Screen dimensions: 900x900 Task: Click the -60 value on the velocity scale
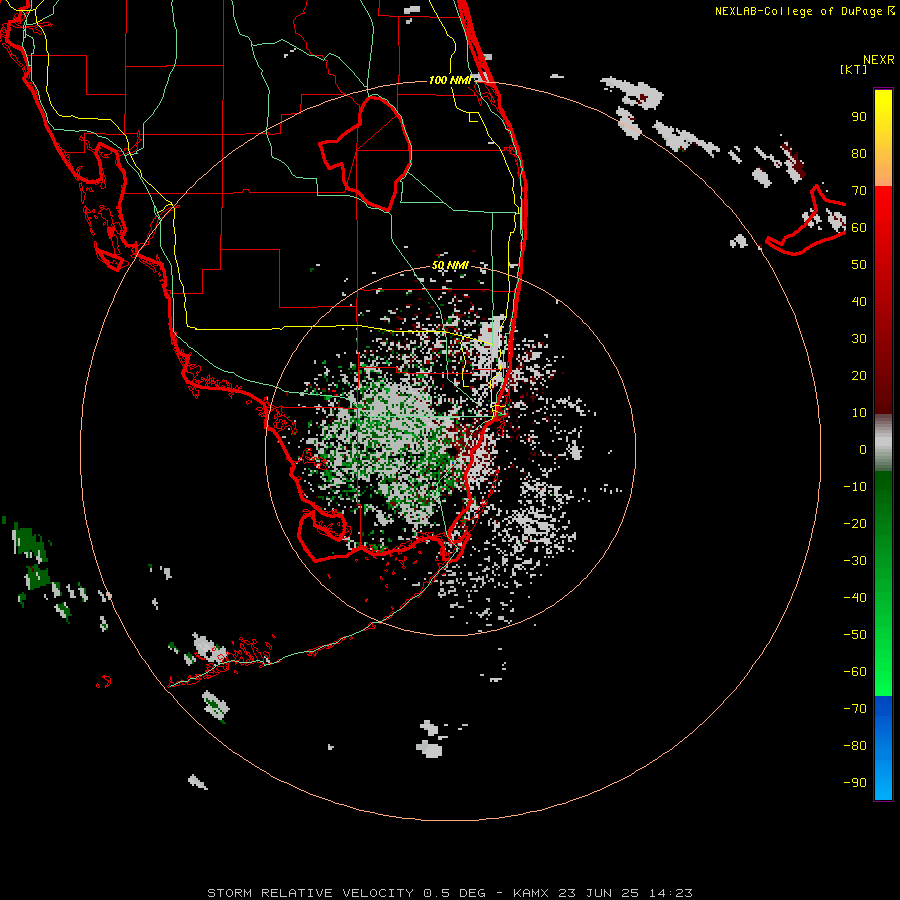point(855,672)
